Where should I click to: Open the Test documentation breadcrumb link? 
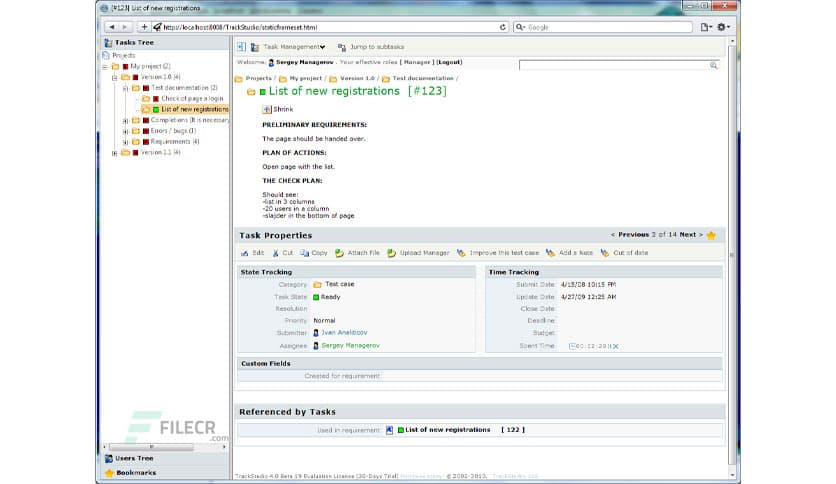click(423, 78)
